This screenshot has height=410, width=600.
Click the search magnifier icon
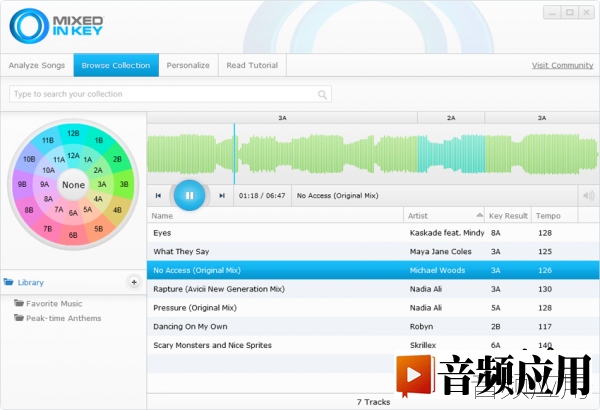[x=322, y=94]
